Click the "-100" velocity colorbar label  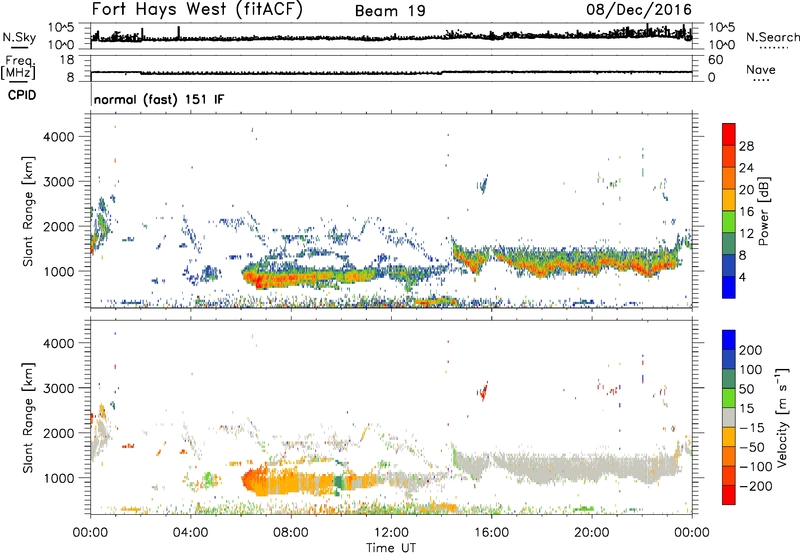tap(755, 467)
